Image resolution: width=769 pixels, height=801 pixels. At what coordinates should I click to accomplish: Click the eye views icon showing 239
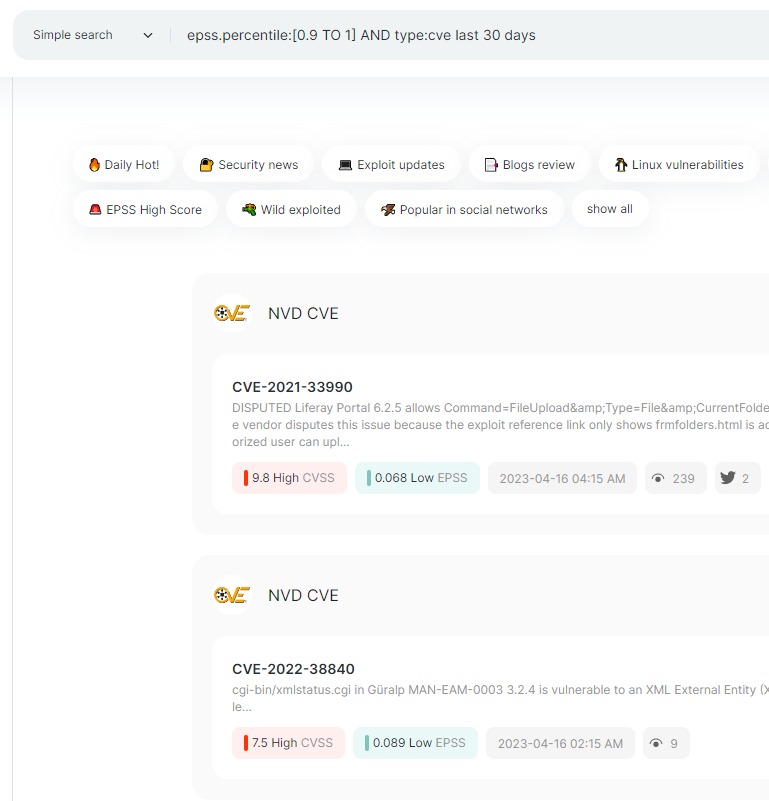658,478
